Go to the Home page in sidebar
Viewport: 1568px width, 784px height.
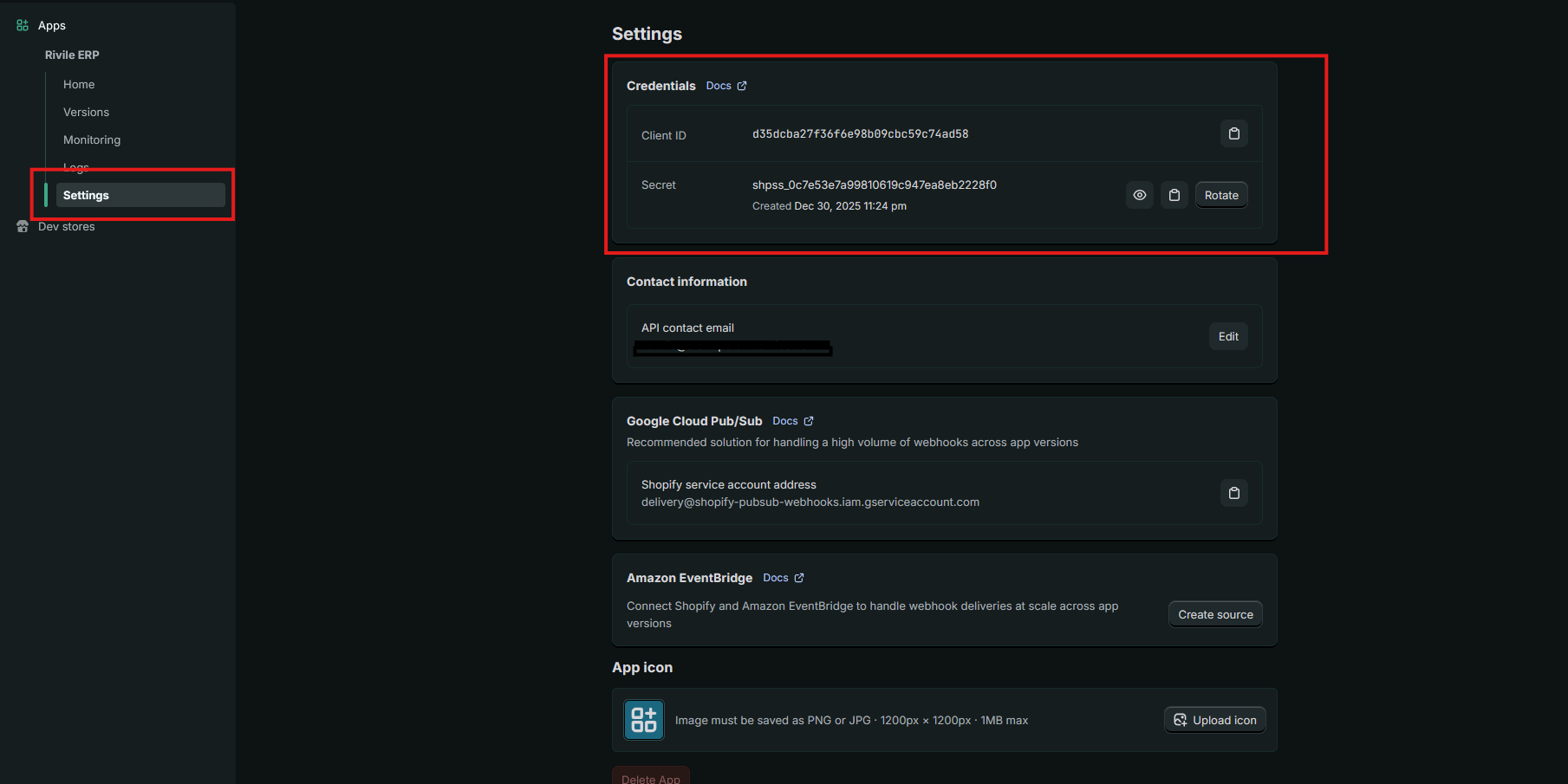[79, 85]
